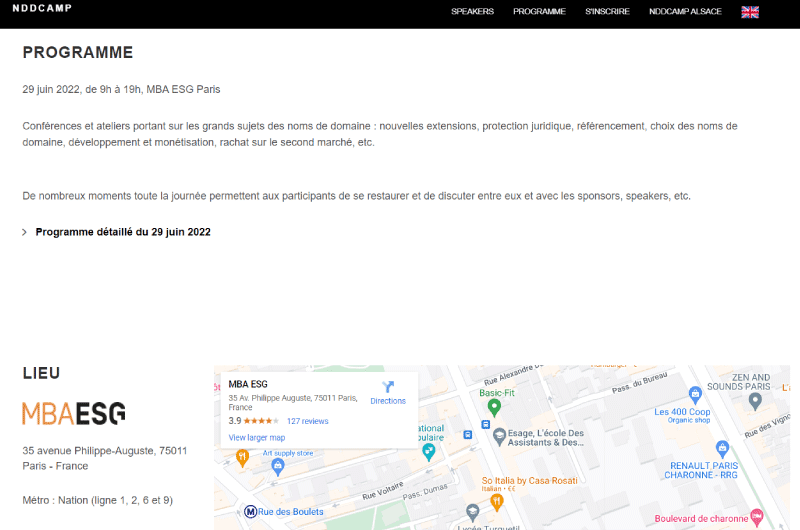800x530 pixels.
Task: Click the LIEU heading
Action: point(41,373)
